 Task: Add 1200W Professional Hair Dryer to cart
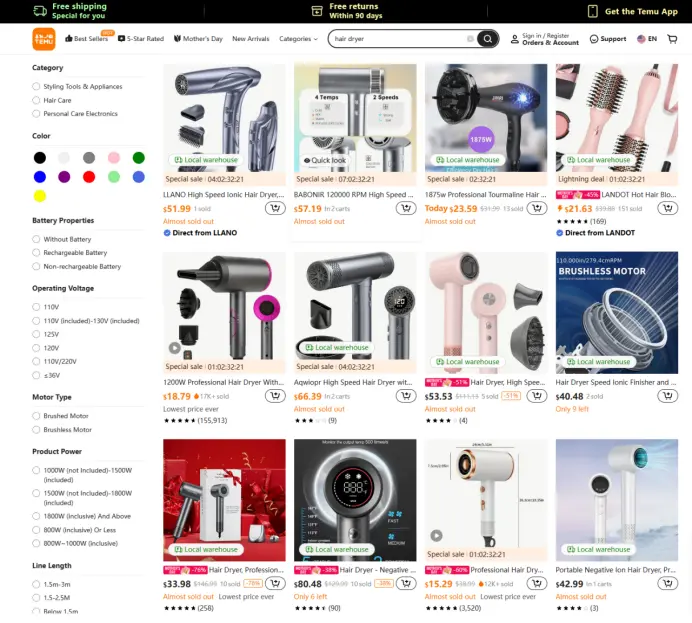(x=275, y=396)
